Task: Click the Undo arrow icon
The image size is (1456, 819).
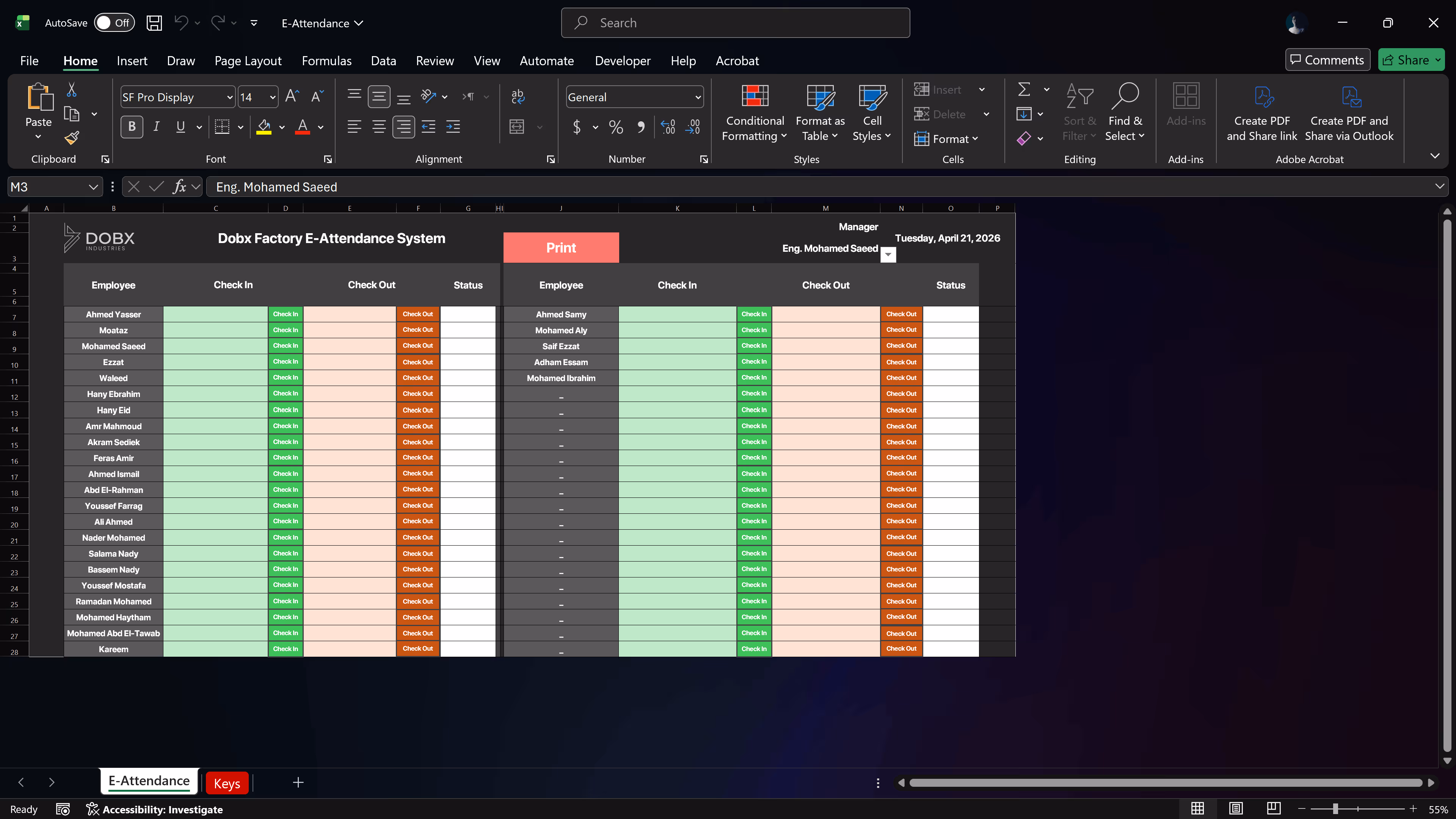Action: [181, 23]
